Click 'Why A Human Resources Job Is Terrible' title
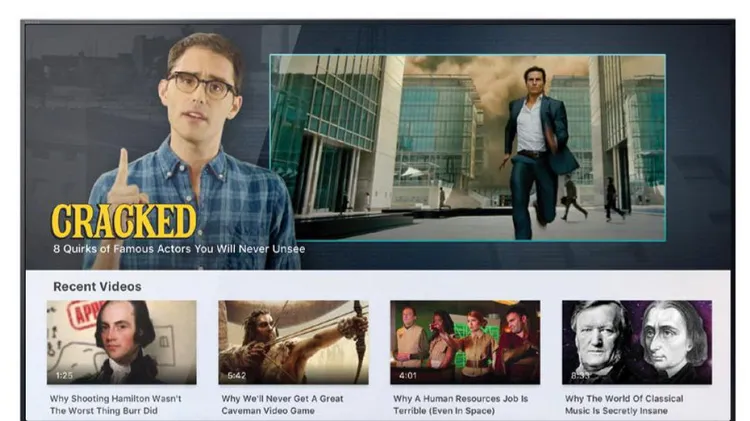The width and height of the screenshot is (750, 421). [461, 405]
